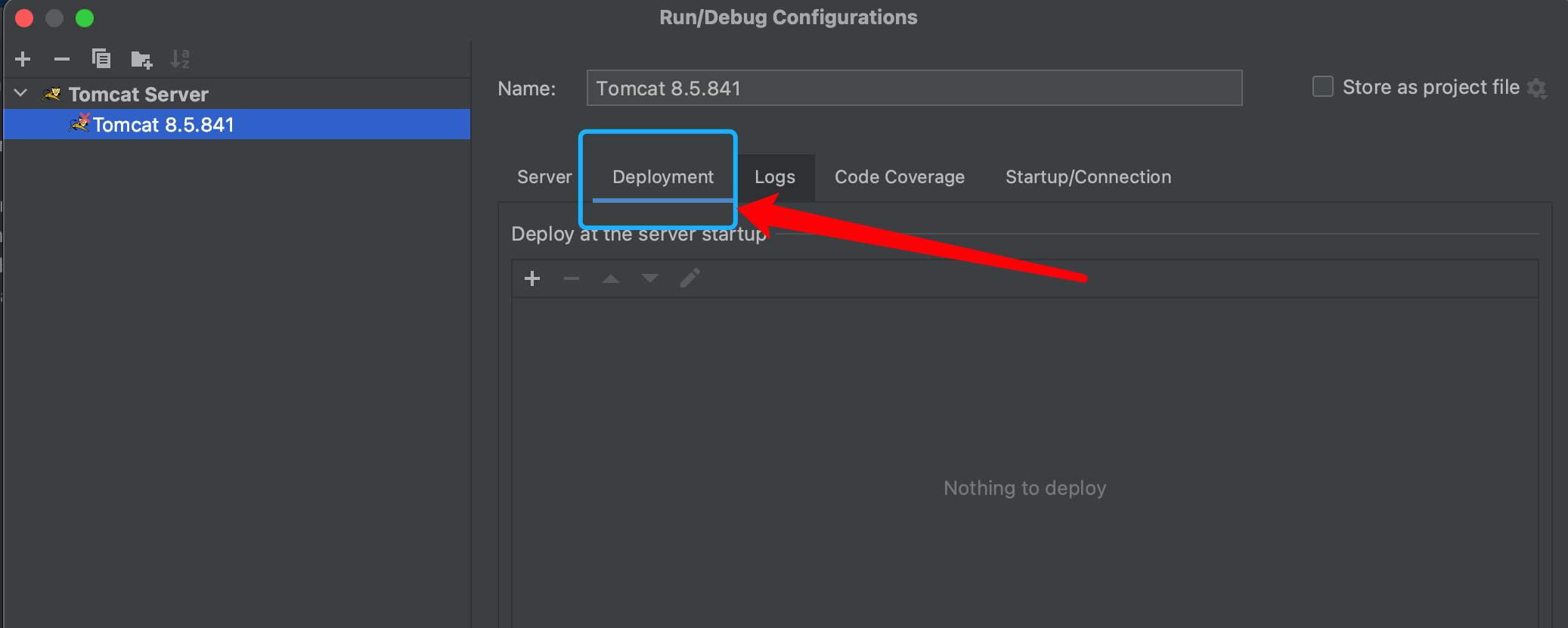The width and height of the screenshot is (1568, 628).
Task: Click the 'Deploy at the server startup' label
Action: click(639, 234)
